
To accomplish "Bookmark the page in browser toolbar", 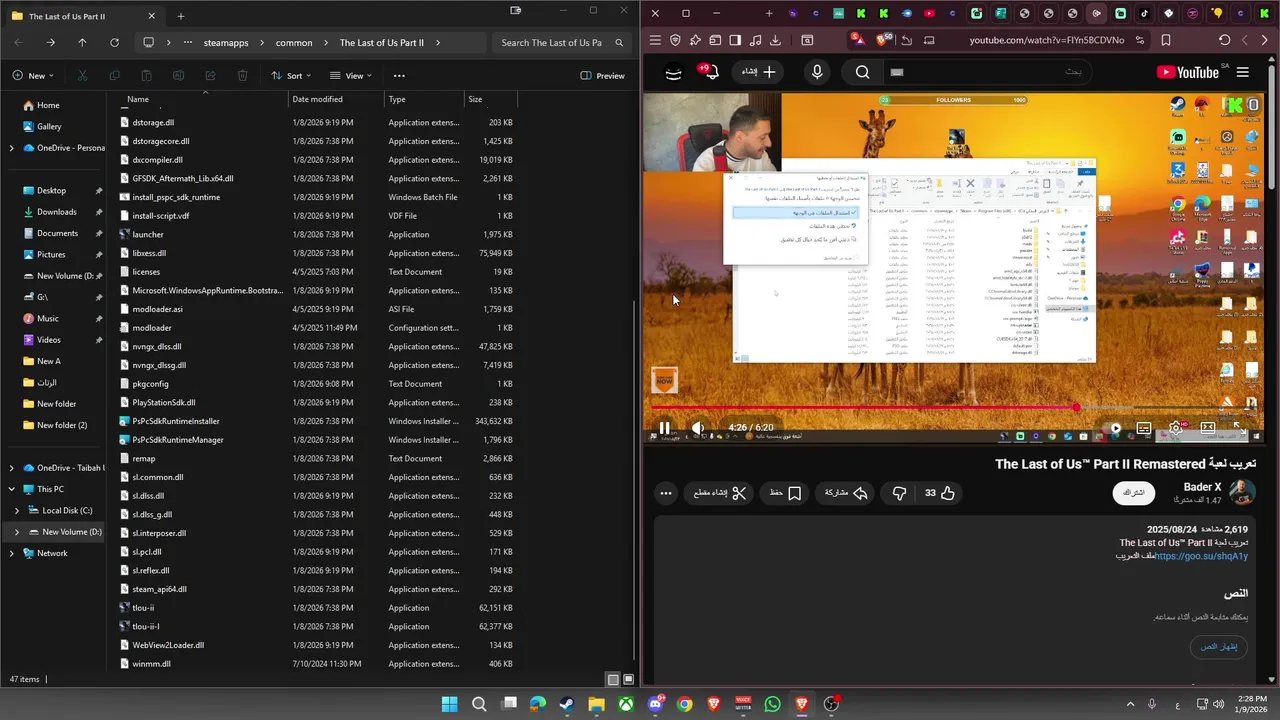I will 1166,40.
